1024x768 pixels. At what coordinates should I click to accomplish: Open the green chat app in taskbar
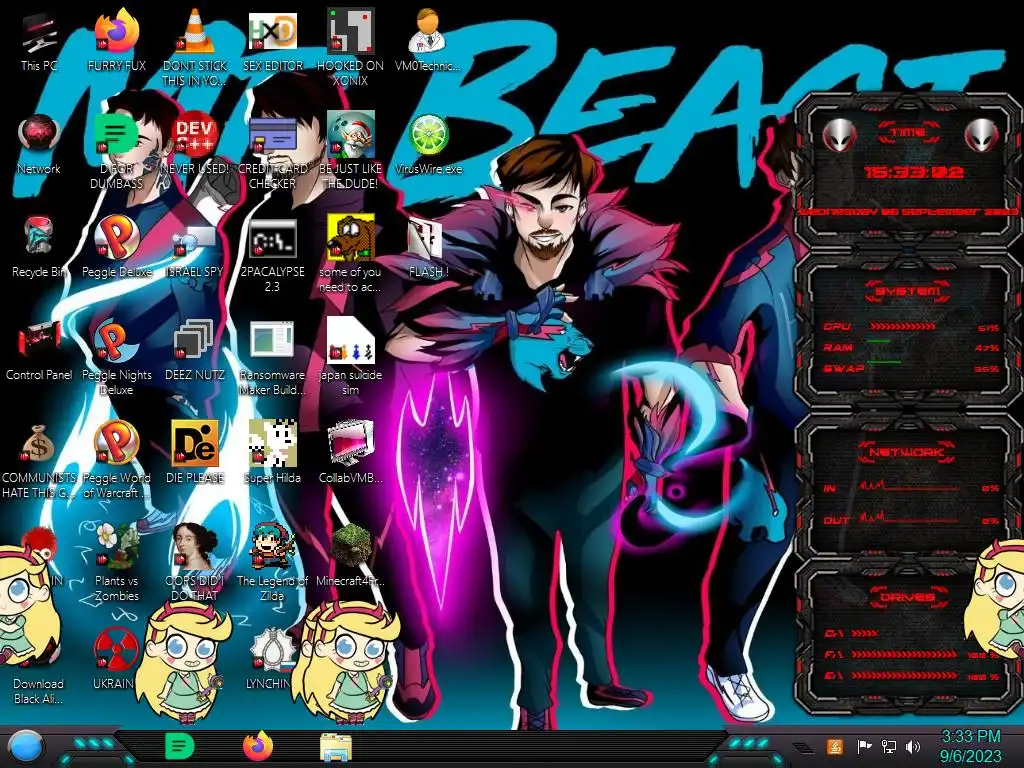click(179, 746)
